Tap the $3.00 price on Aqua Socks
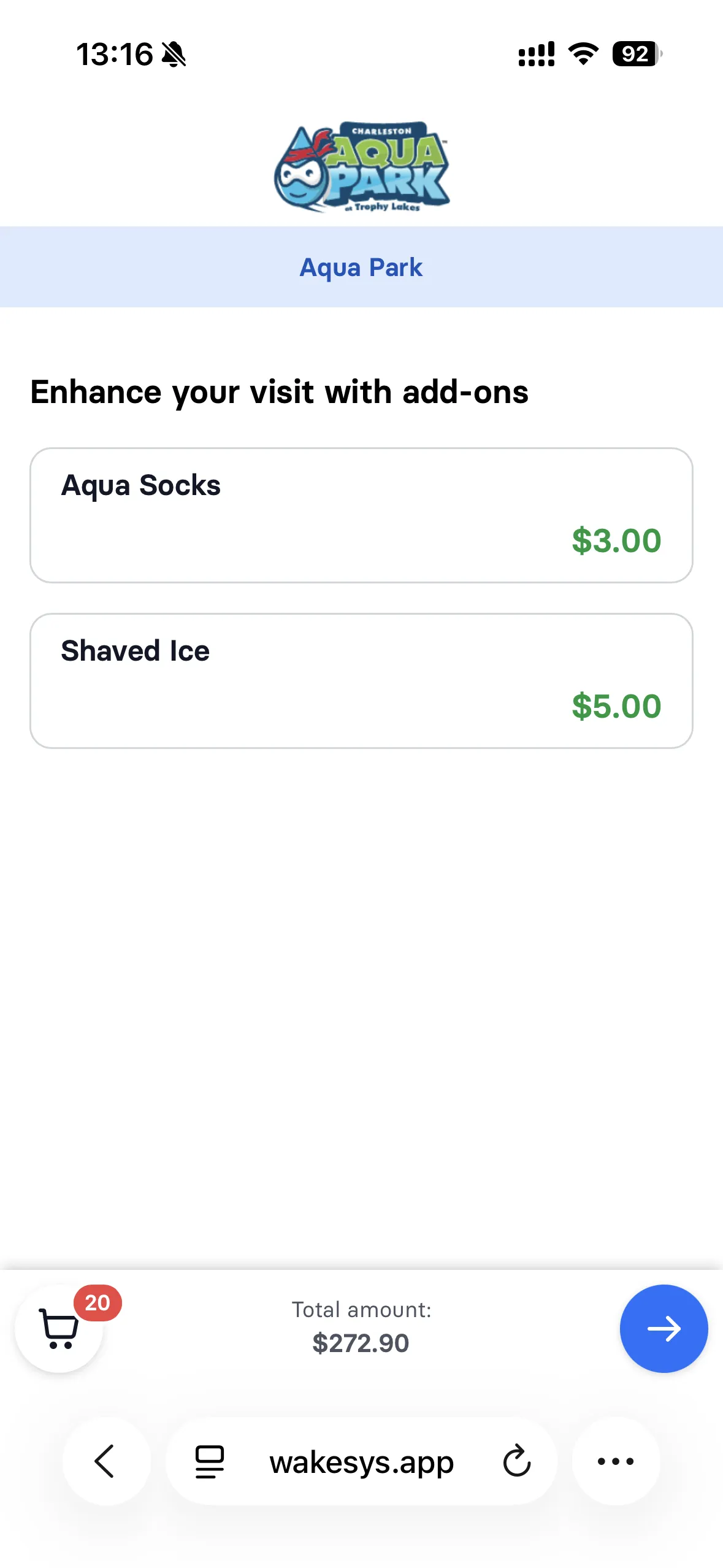 pos(616,540)
